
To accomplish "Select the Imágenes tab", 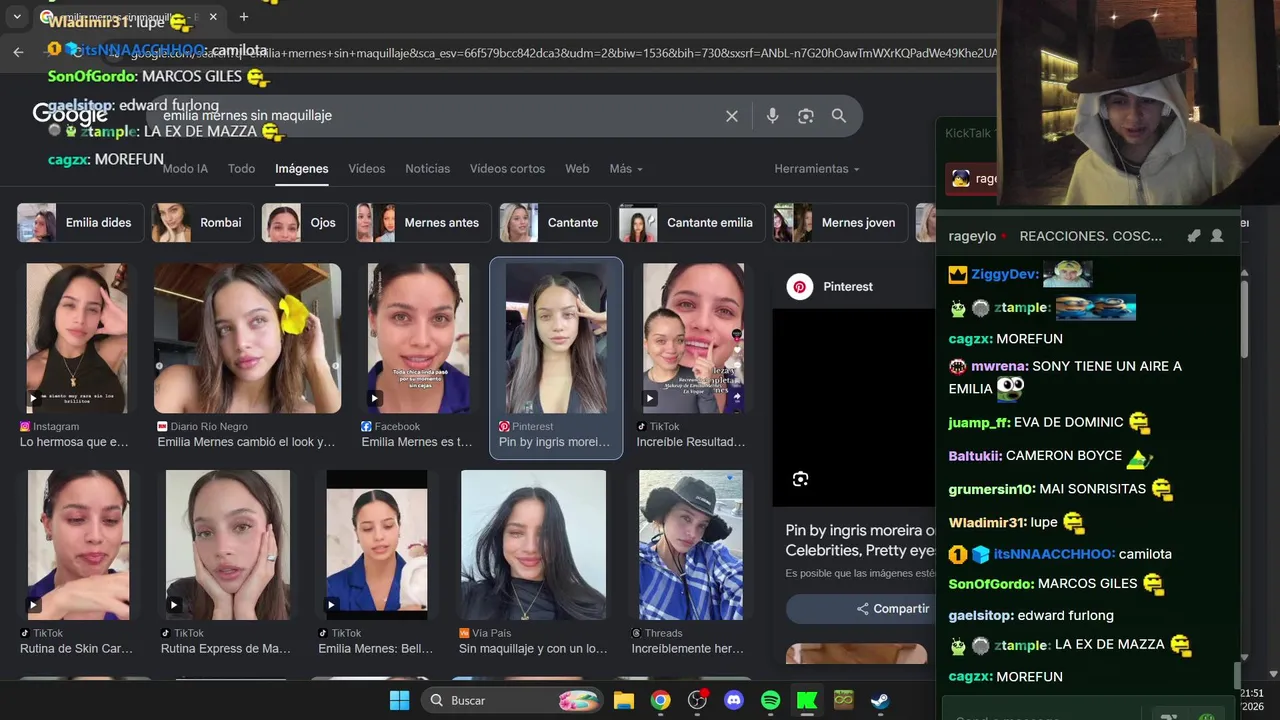I will click(x=302, y=169).
